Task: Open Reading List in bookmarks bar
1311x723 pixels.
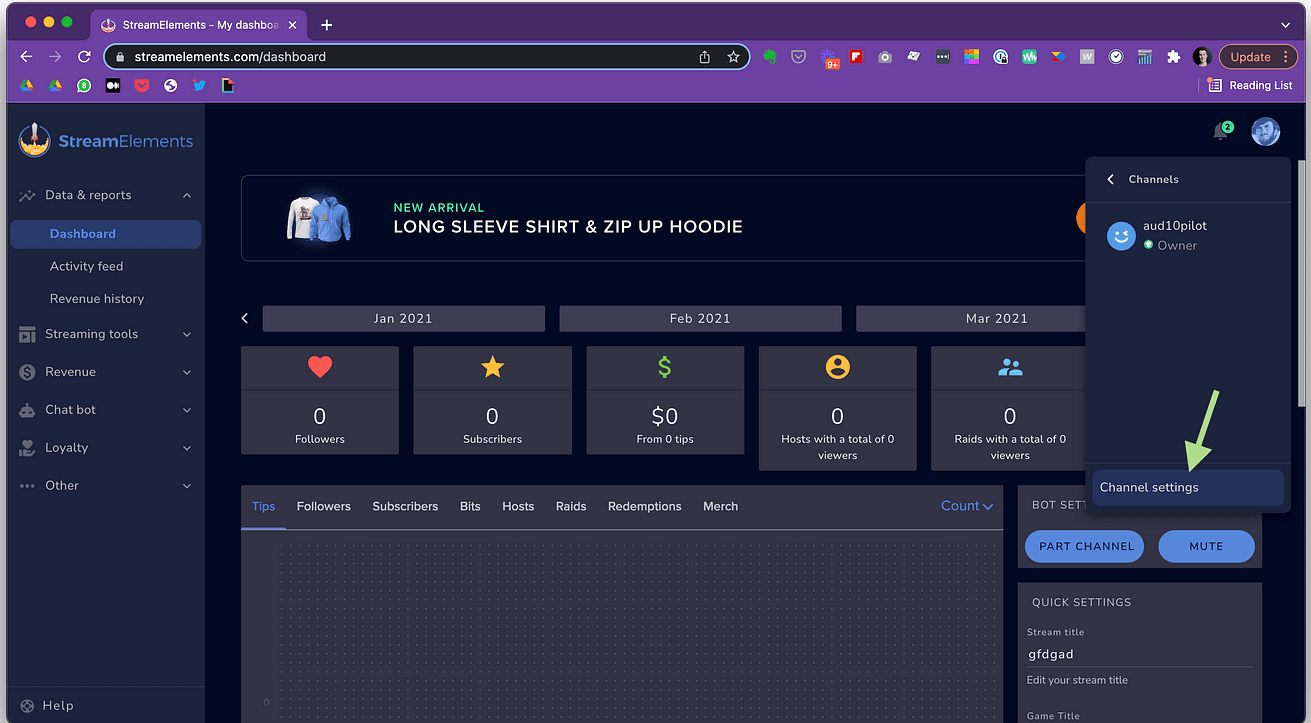Action: coord(1250,85)
